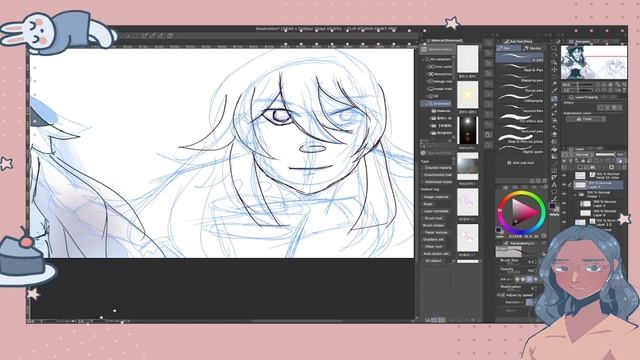Select the Fill bucket tool

(x=554, y=149)
